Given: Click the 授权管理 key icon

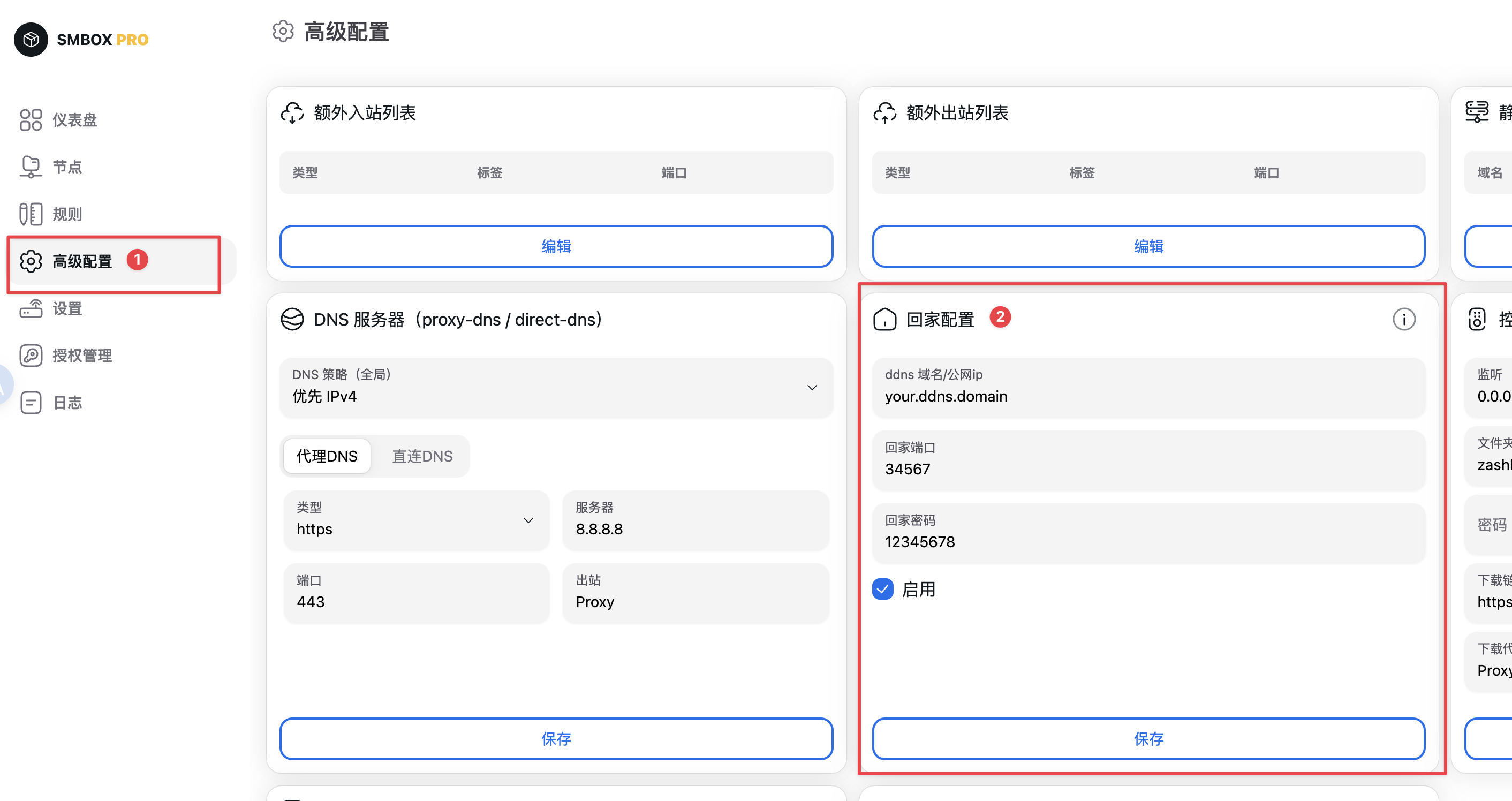Looking at the screenshot, I should [31, 356].
